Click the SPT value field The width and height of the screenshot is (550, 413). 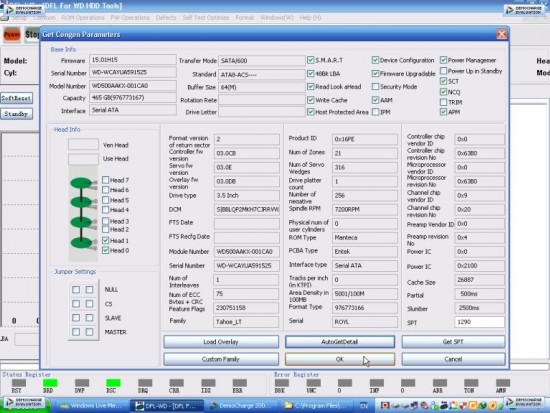point(479,322)
